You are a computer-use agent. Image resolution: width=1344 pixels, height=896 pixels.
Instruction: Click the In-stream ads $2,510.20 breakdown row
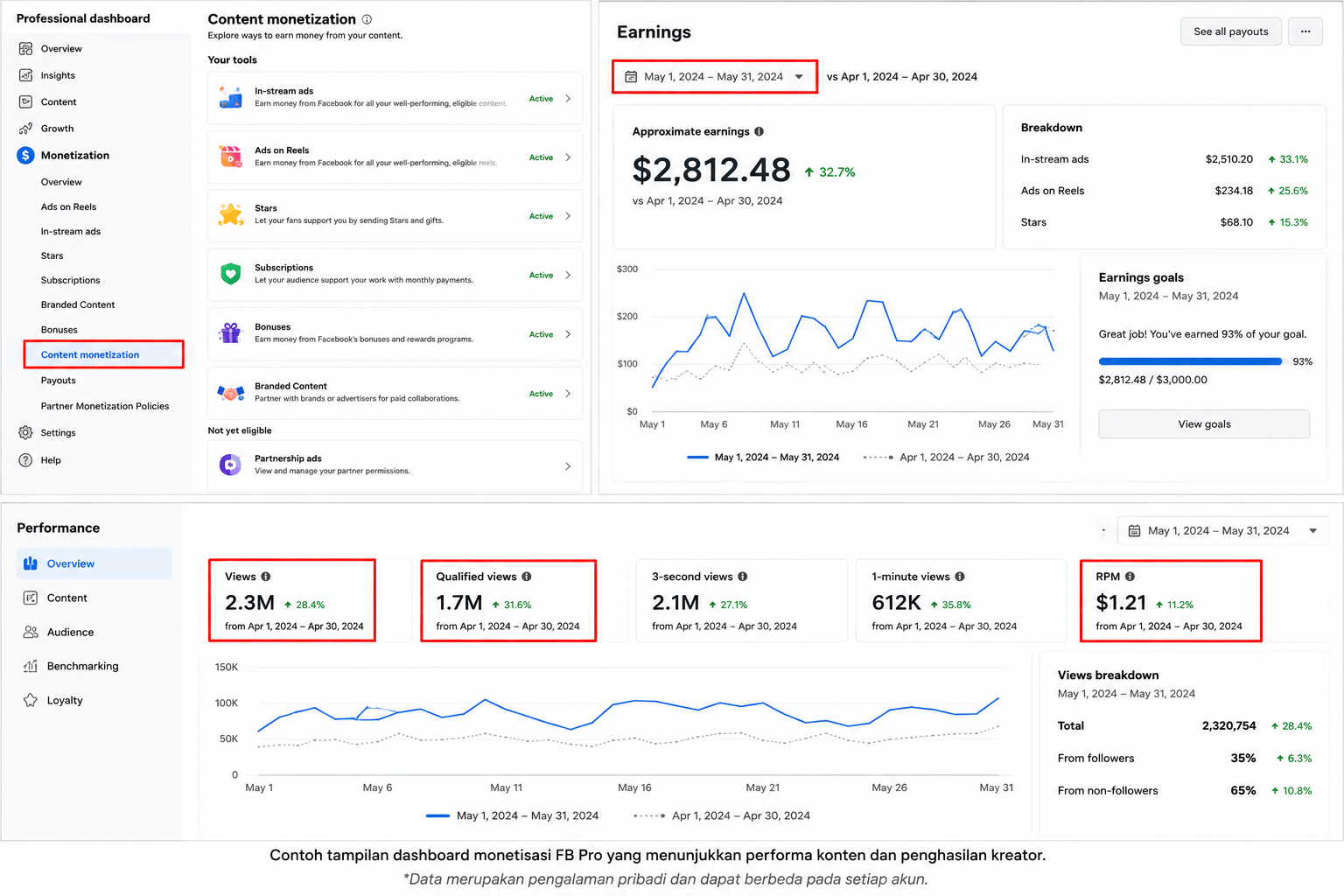pyautogui.click(x=1165, y=159)
